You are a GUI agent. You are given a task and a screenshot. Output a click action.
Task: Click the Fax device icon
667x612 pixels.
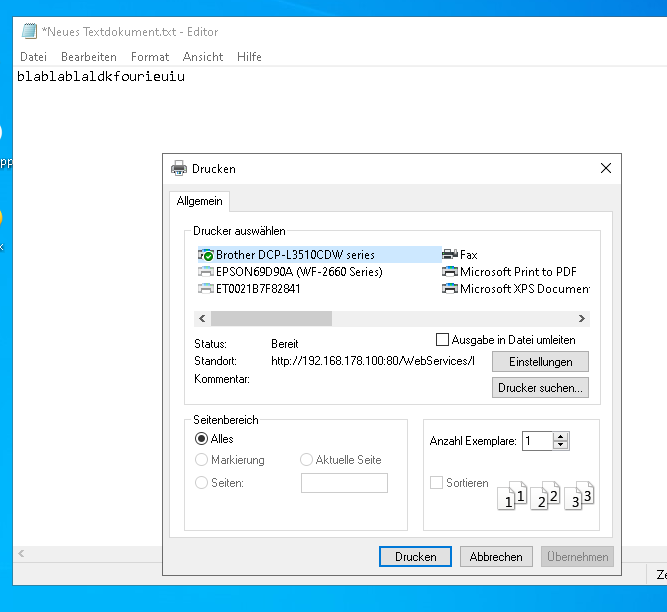(x=450, y=255)
